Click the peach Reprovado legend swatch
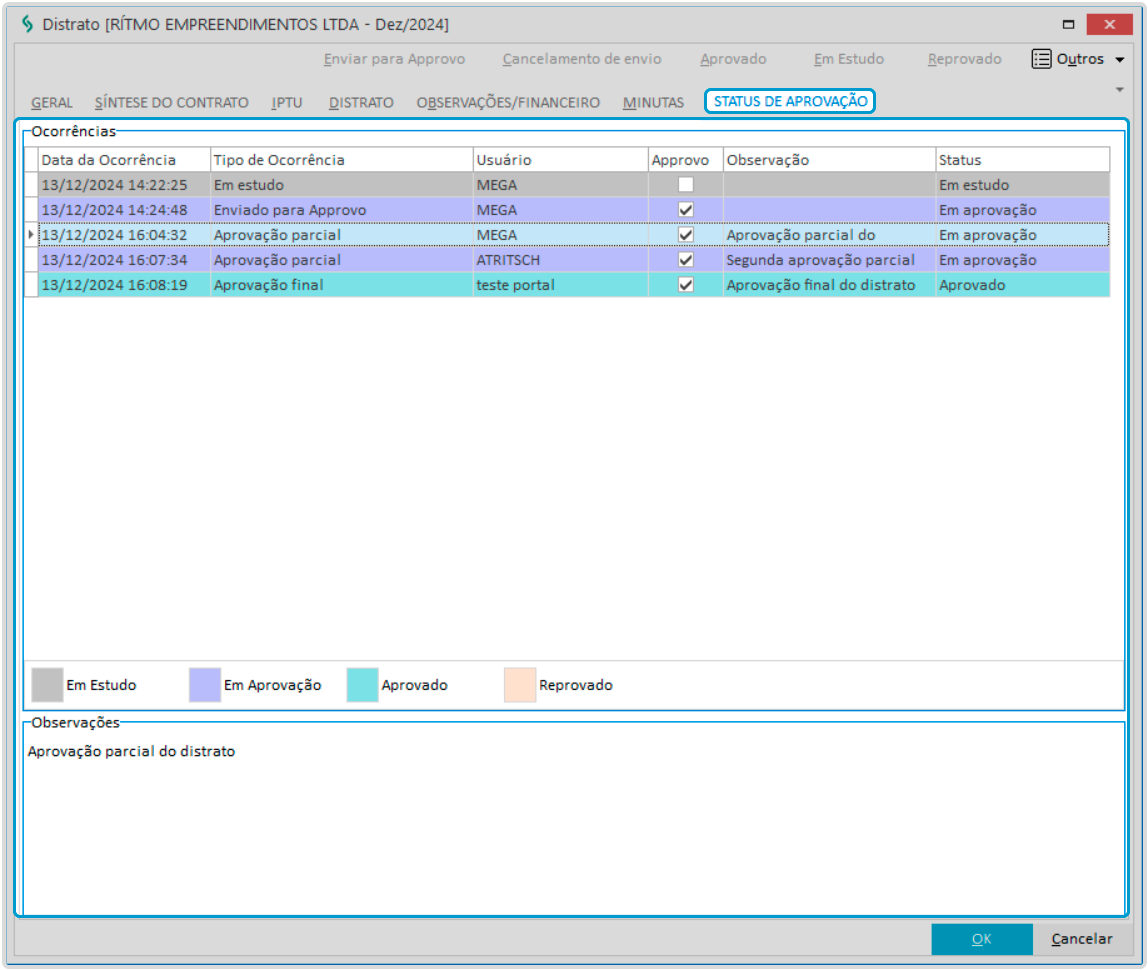The width and height of the screenshot is (1148, 970). (x=520, y=685)
